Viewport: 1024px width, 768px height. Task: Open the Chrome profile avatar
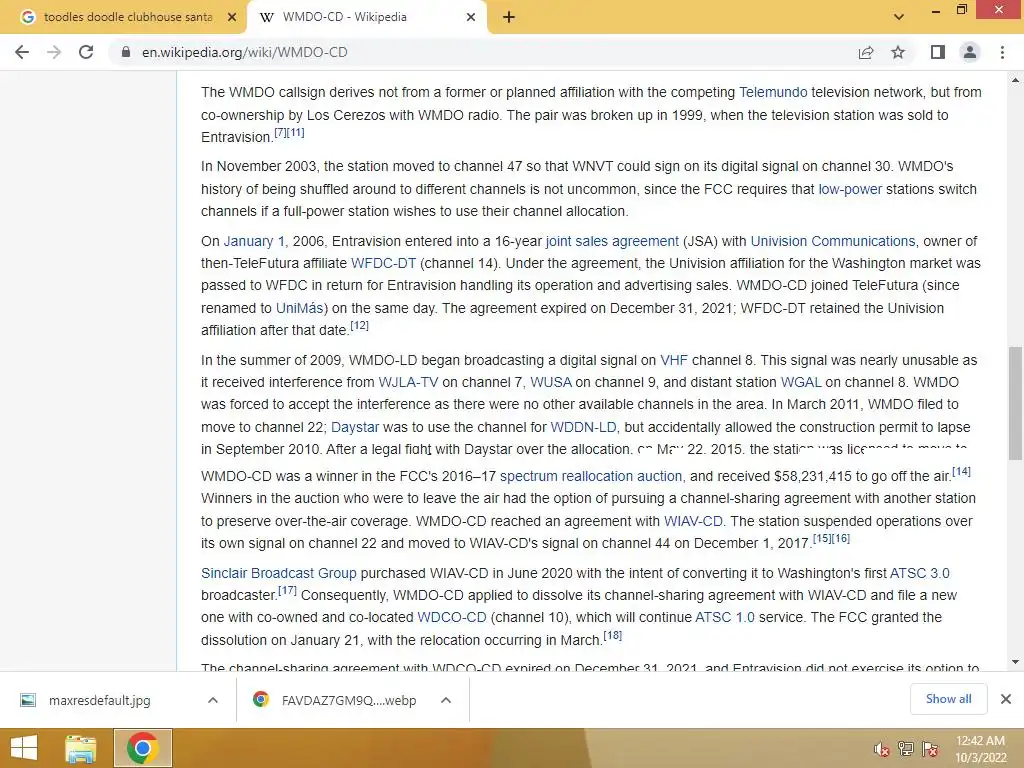coord(970,52)
